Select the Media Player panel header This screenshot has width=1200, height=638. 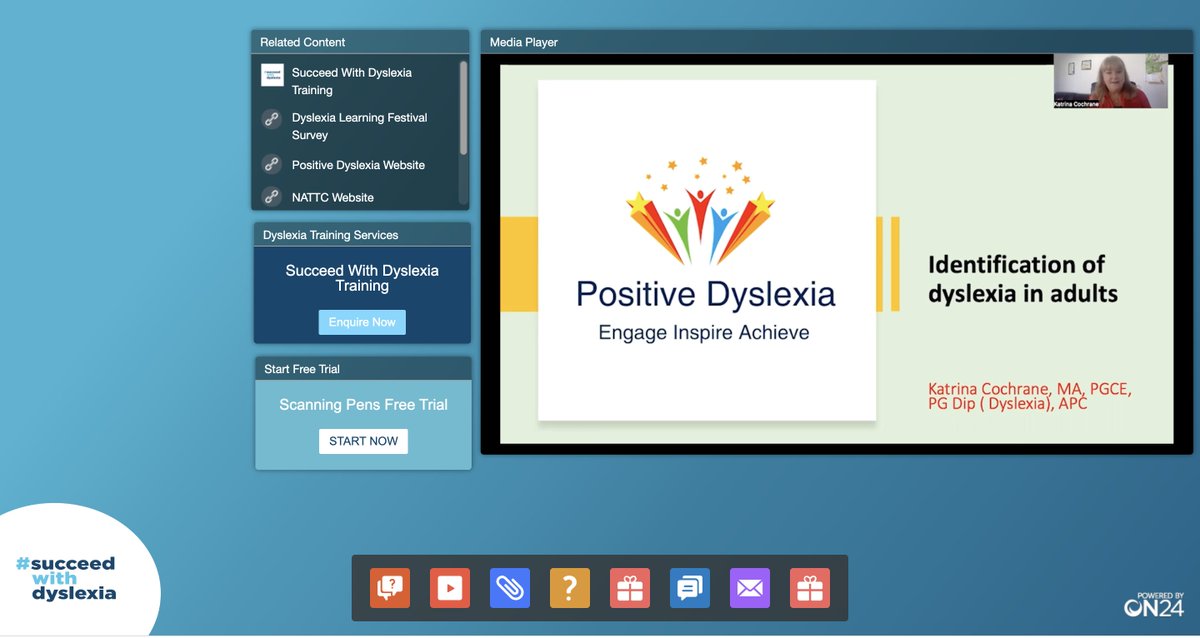[836, 42]
